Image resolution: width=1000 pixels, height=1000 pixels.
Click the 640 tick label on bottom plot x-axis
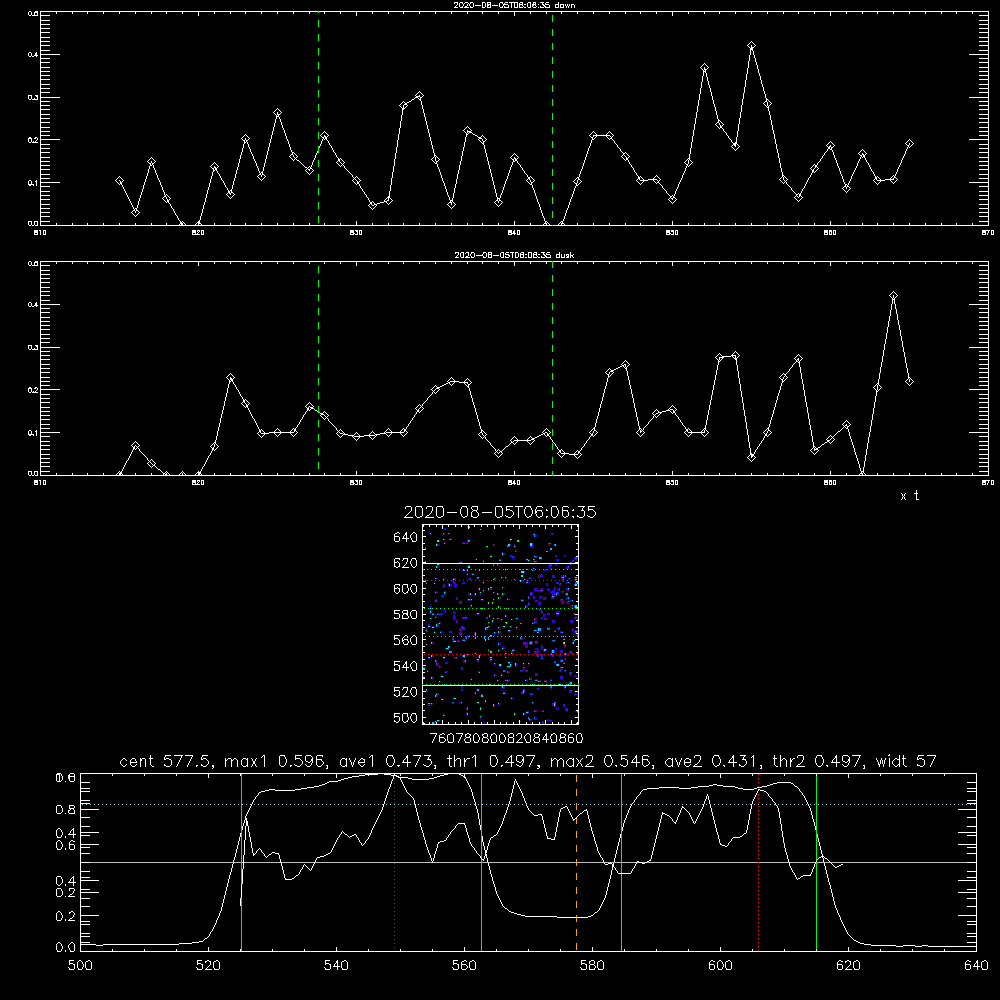[x=976, y=966]
